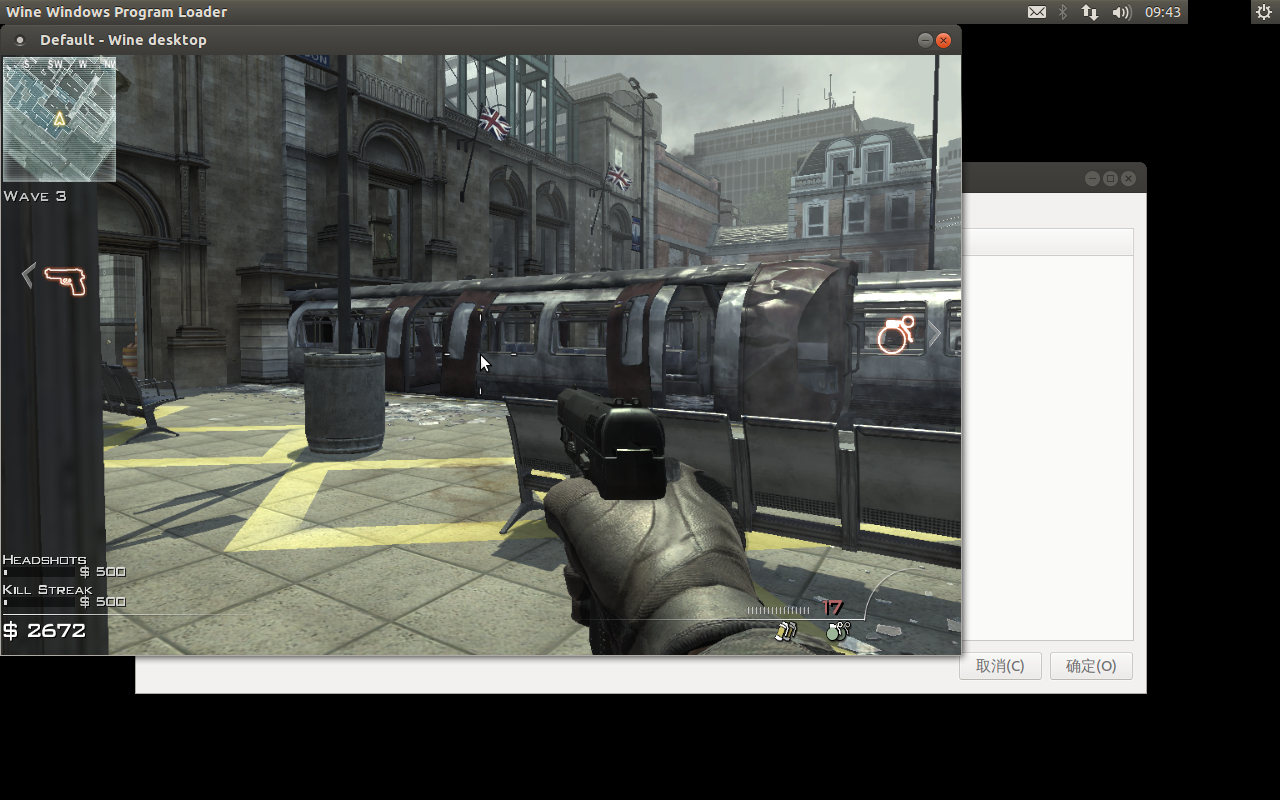Close the background dialog window

pyautogui.click(x=1128, y=178)
